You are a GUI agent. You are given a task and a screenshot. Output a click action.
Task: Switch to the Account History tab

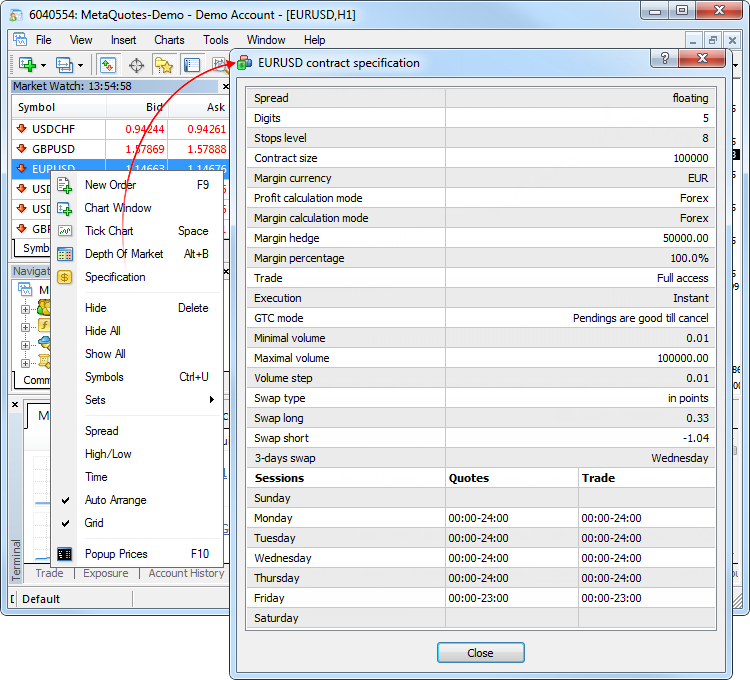click(x=186, y=573)
